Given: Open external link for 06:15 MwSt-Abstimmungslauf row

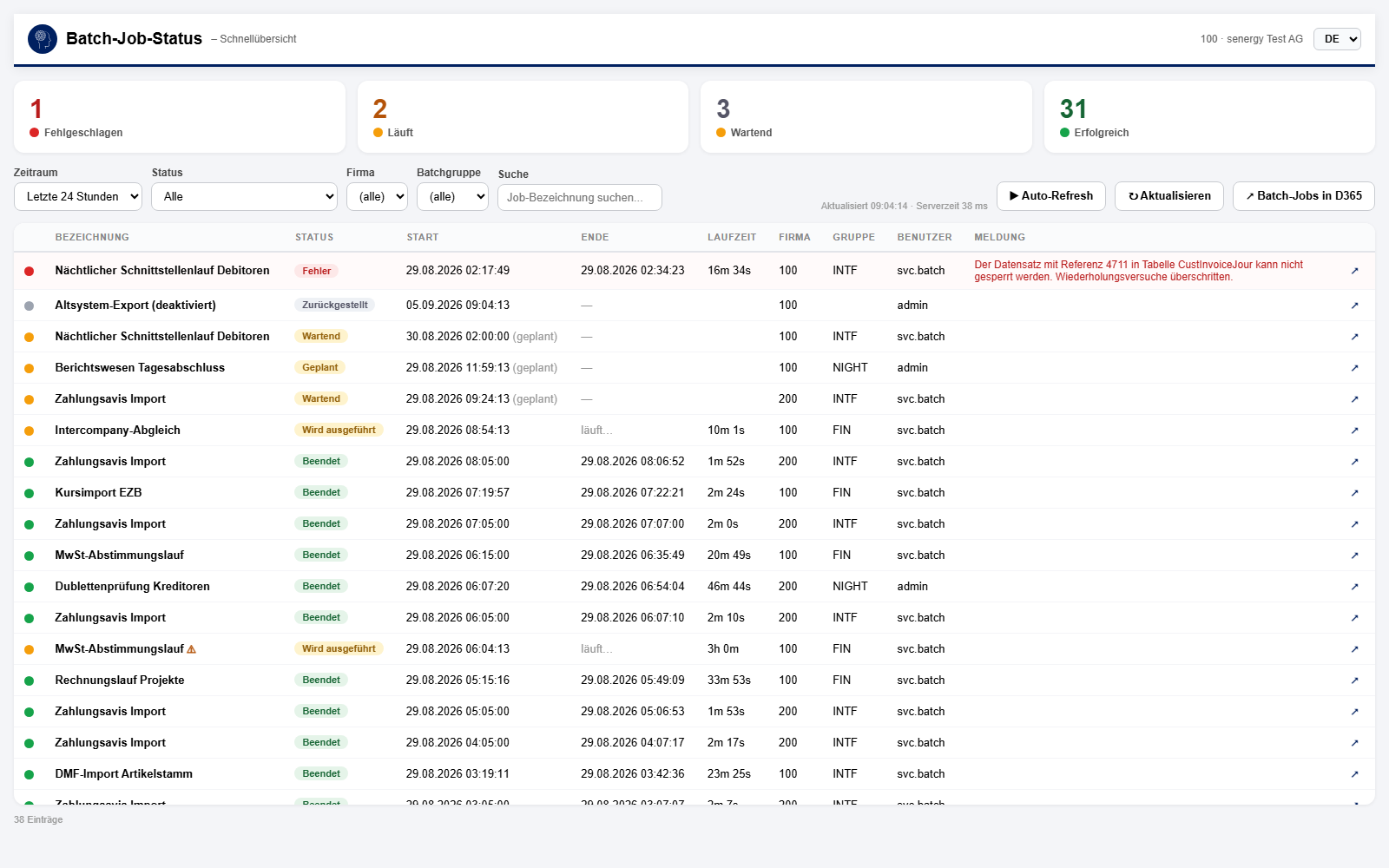Looking at the screenshot, I should coord(1354,556).
